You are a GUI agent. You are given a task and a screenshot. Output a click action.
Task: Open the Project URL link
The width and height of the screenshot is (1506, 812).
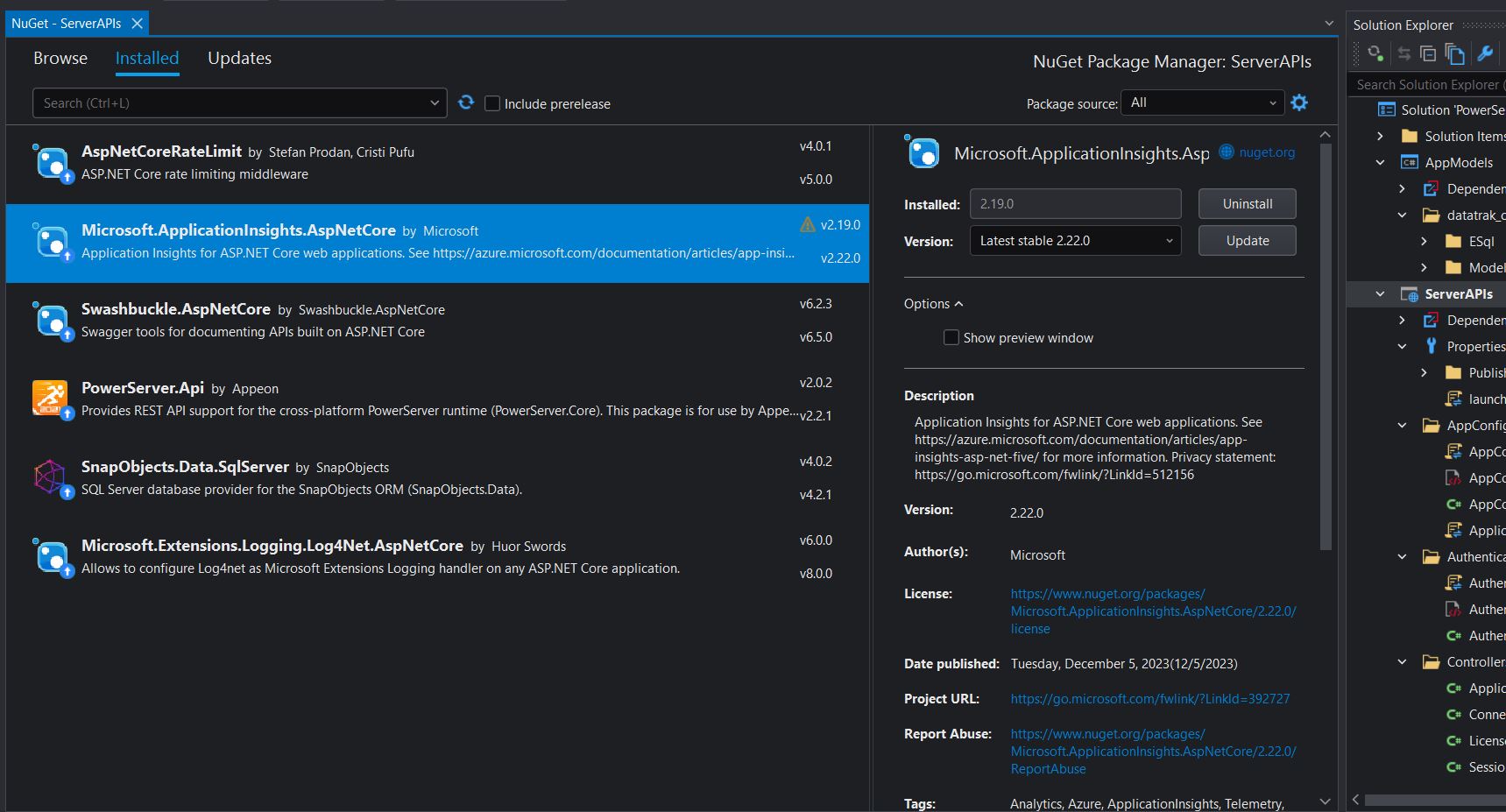1149,699
